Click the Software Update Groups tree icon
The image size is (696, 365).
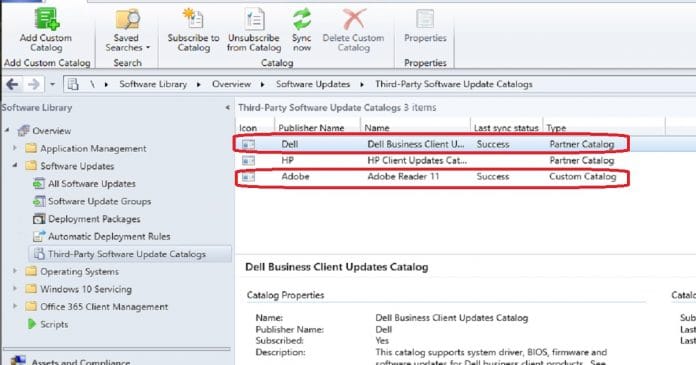(x=39, y=201)
